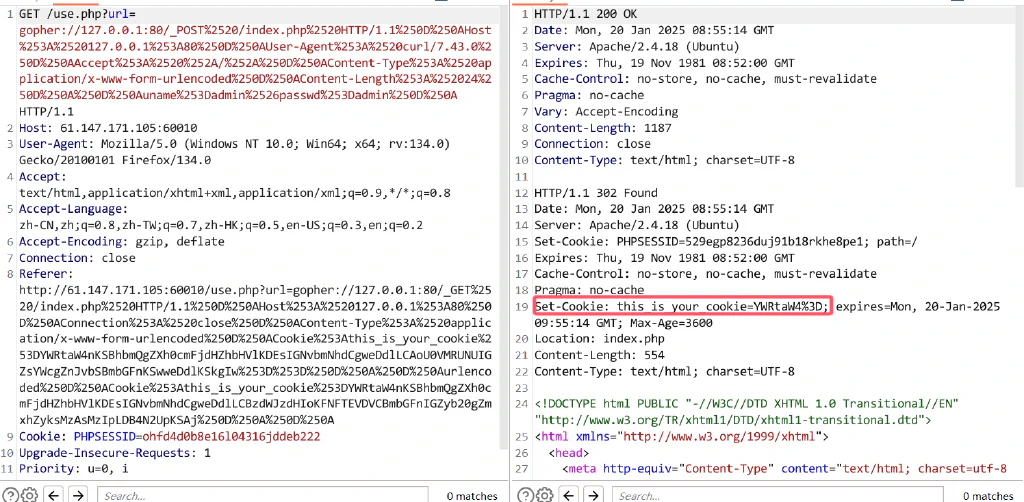Click the Cache-Control header on response line 17
The image size is (1024, 502).
(705, 274)
